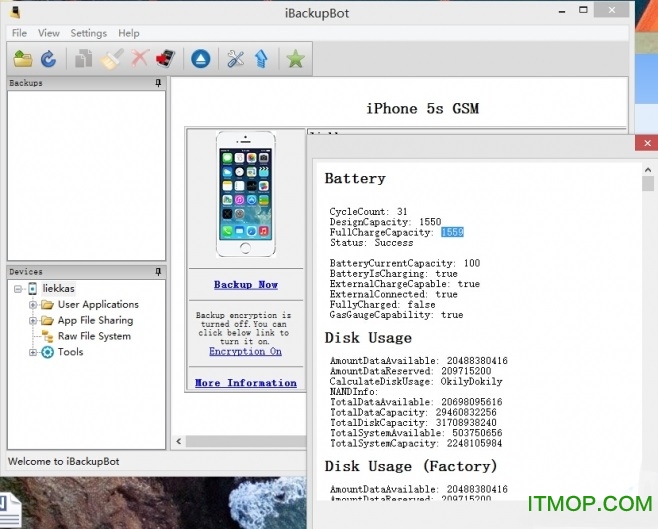Click the blue up-arrow Update icon
The image size is (658, 529).
coord(261,59)
